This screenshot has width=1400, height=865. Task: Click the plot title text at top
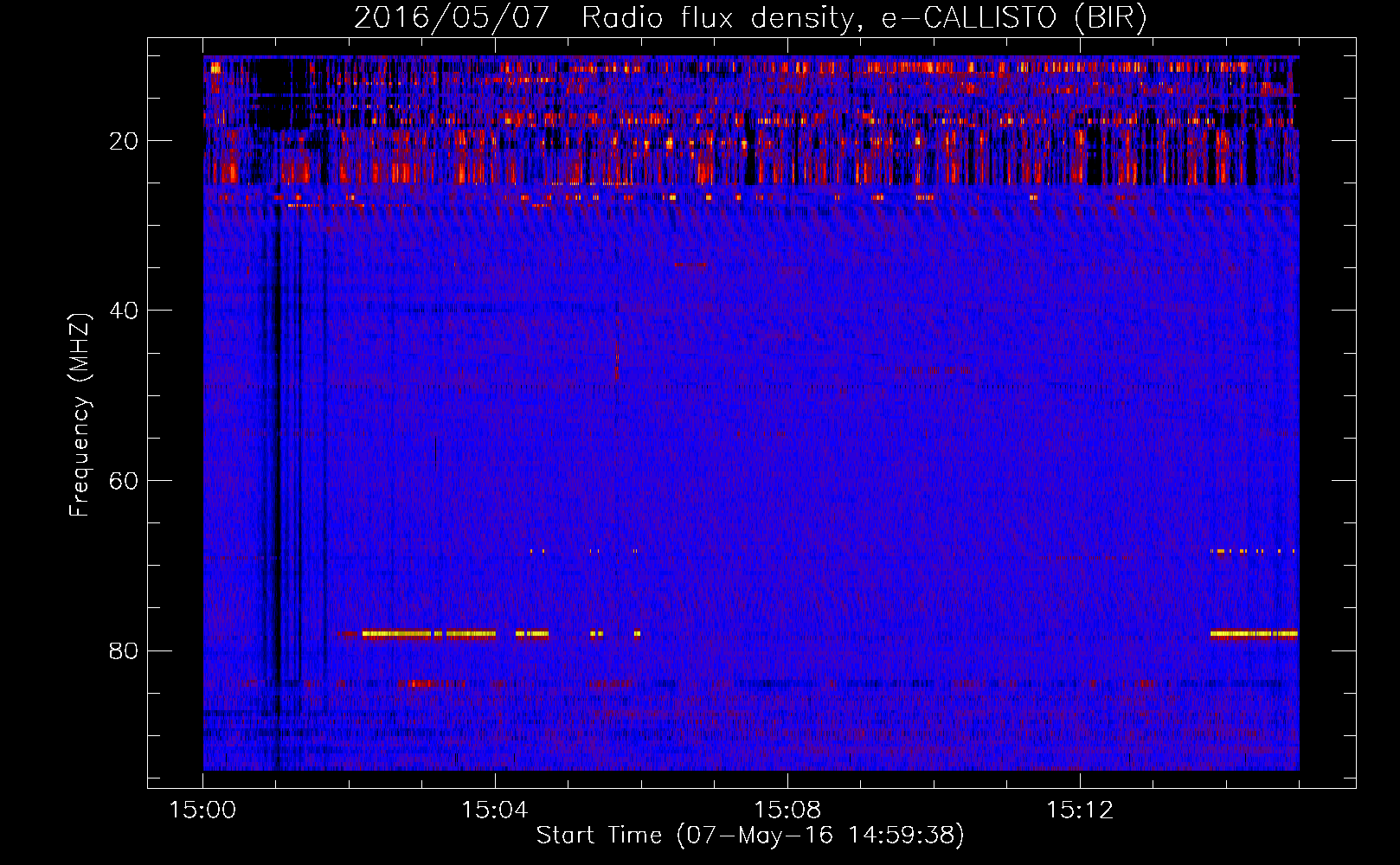[x=750, y=17]
